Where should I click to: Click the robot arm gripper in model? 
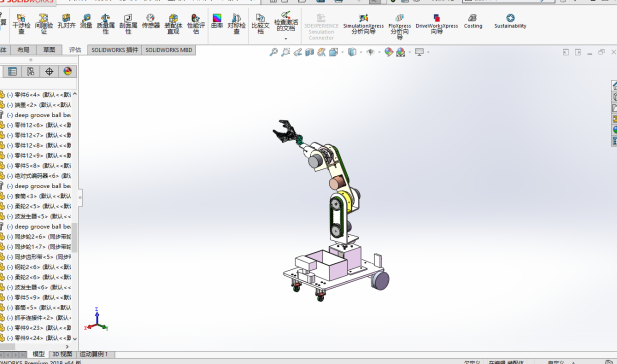click(x=286, y=132)
